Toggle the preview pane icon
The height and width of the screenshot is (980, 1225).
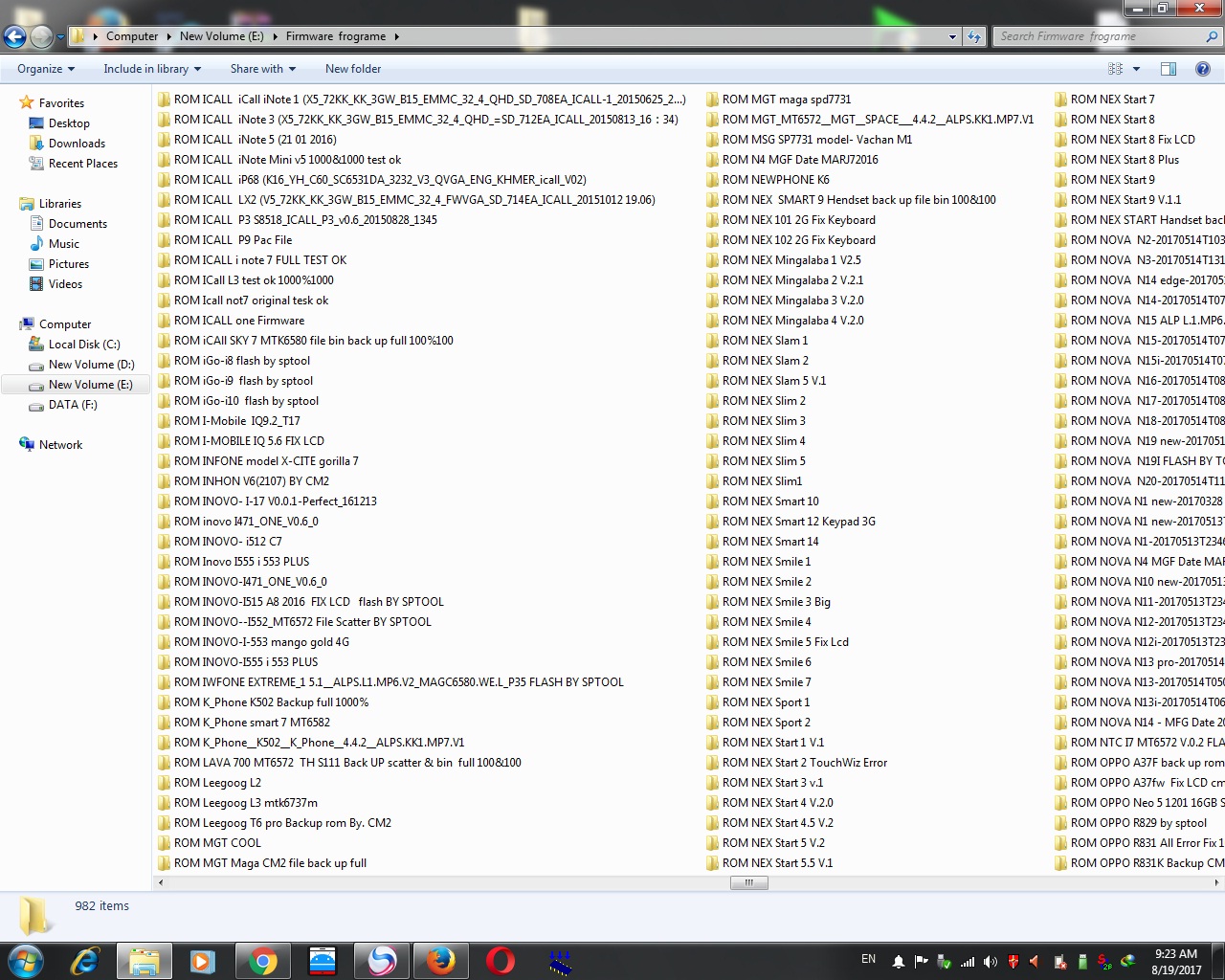coord(1169,69)
